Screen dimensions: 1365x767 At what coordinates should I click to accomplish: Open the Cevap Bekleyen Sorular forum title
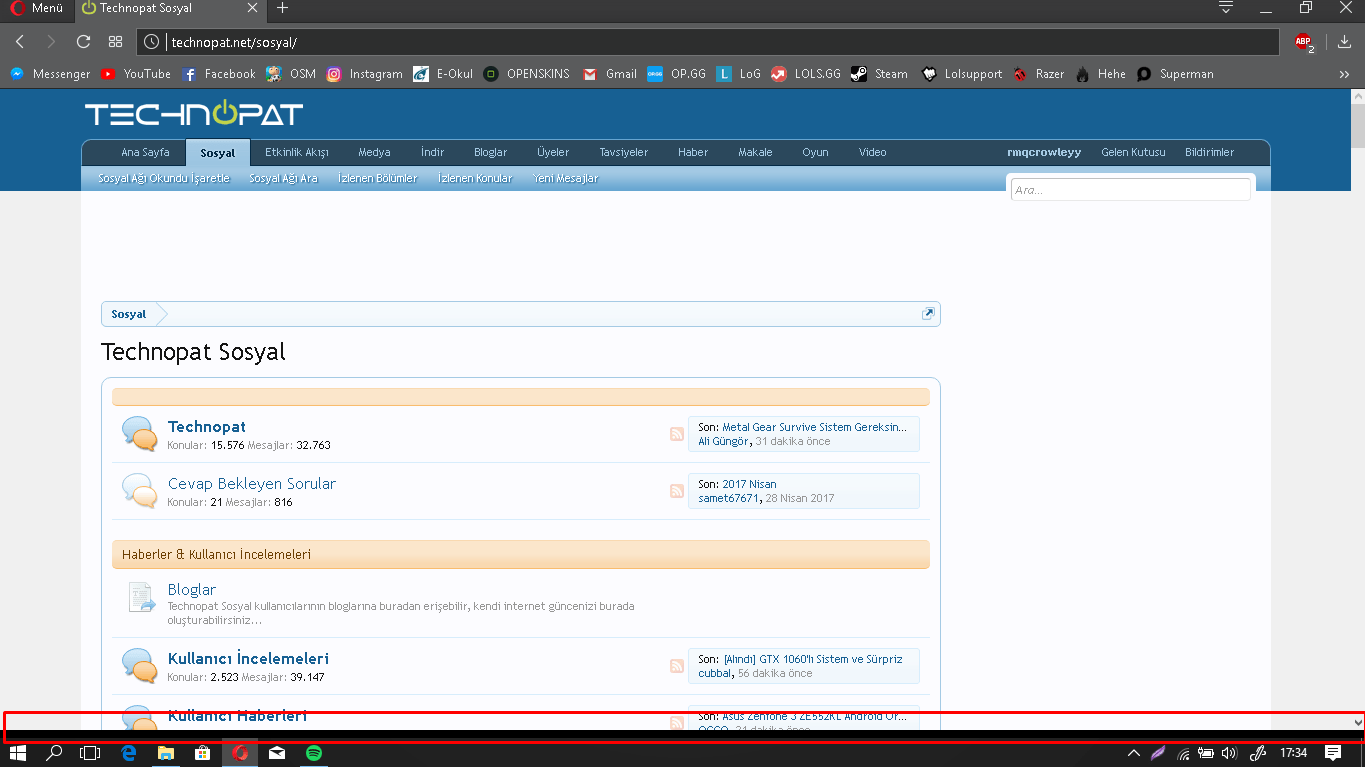click(252, 484)
